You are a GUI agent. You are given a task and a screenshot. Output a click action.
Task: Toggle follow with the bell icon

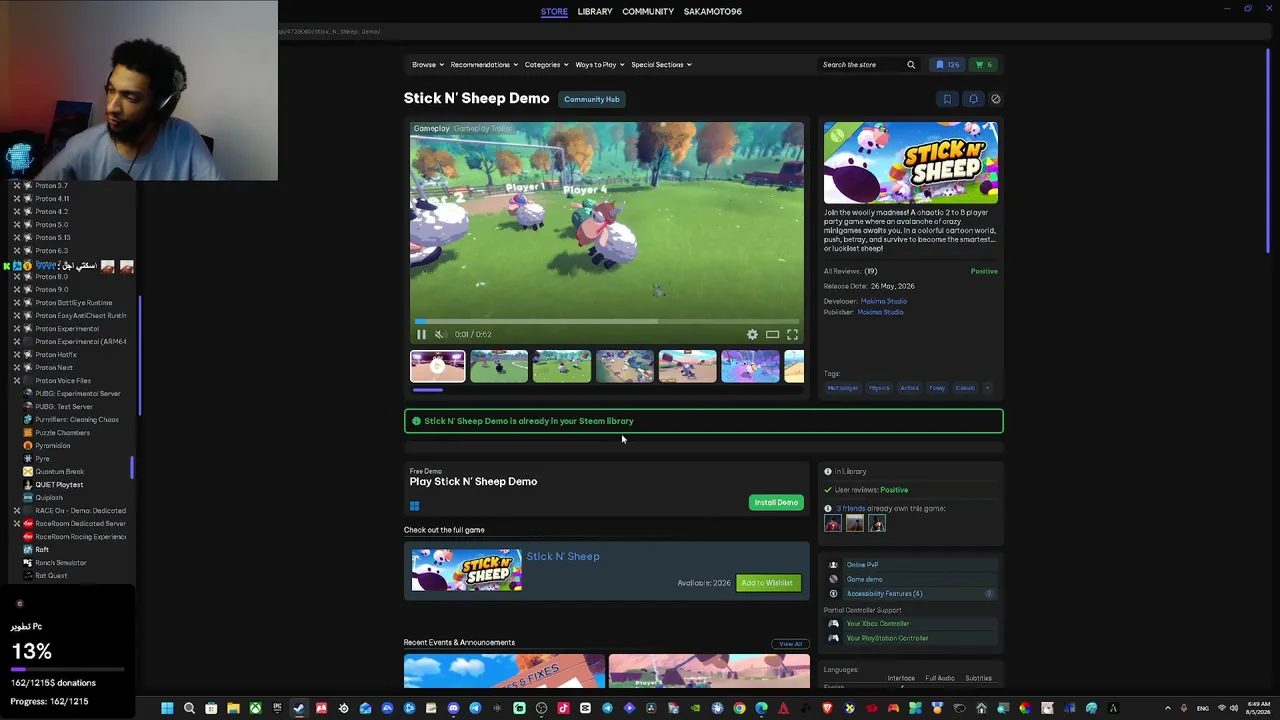973,99
